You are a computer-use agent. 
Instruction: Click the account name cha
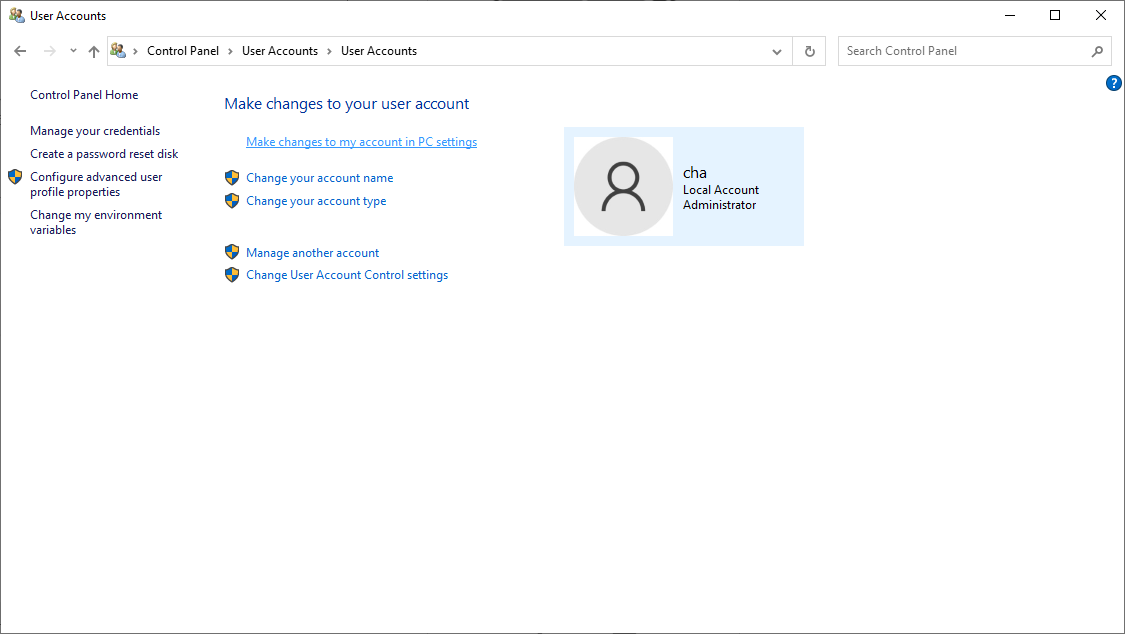pyautogui.click(x=695, y=173)
